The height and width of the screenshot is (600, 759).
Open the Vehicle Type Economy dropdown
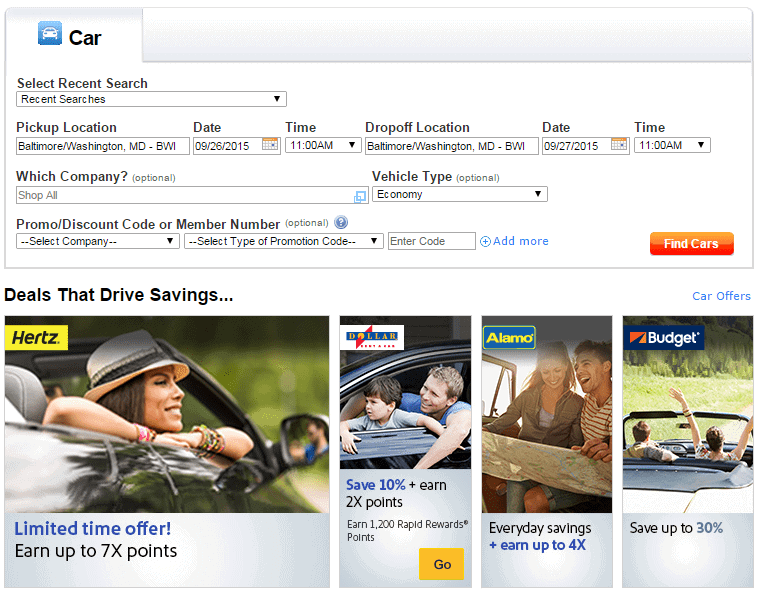pyautogui.click(x=460, y=194)
